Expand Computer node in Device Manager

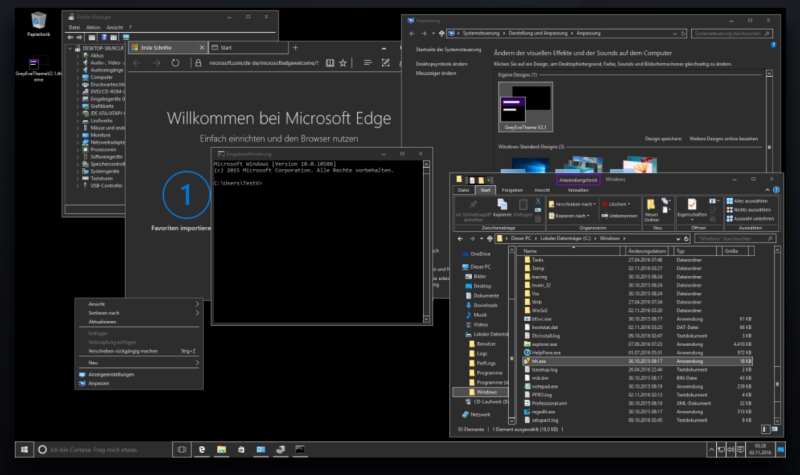(x=78, y=77)
